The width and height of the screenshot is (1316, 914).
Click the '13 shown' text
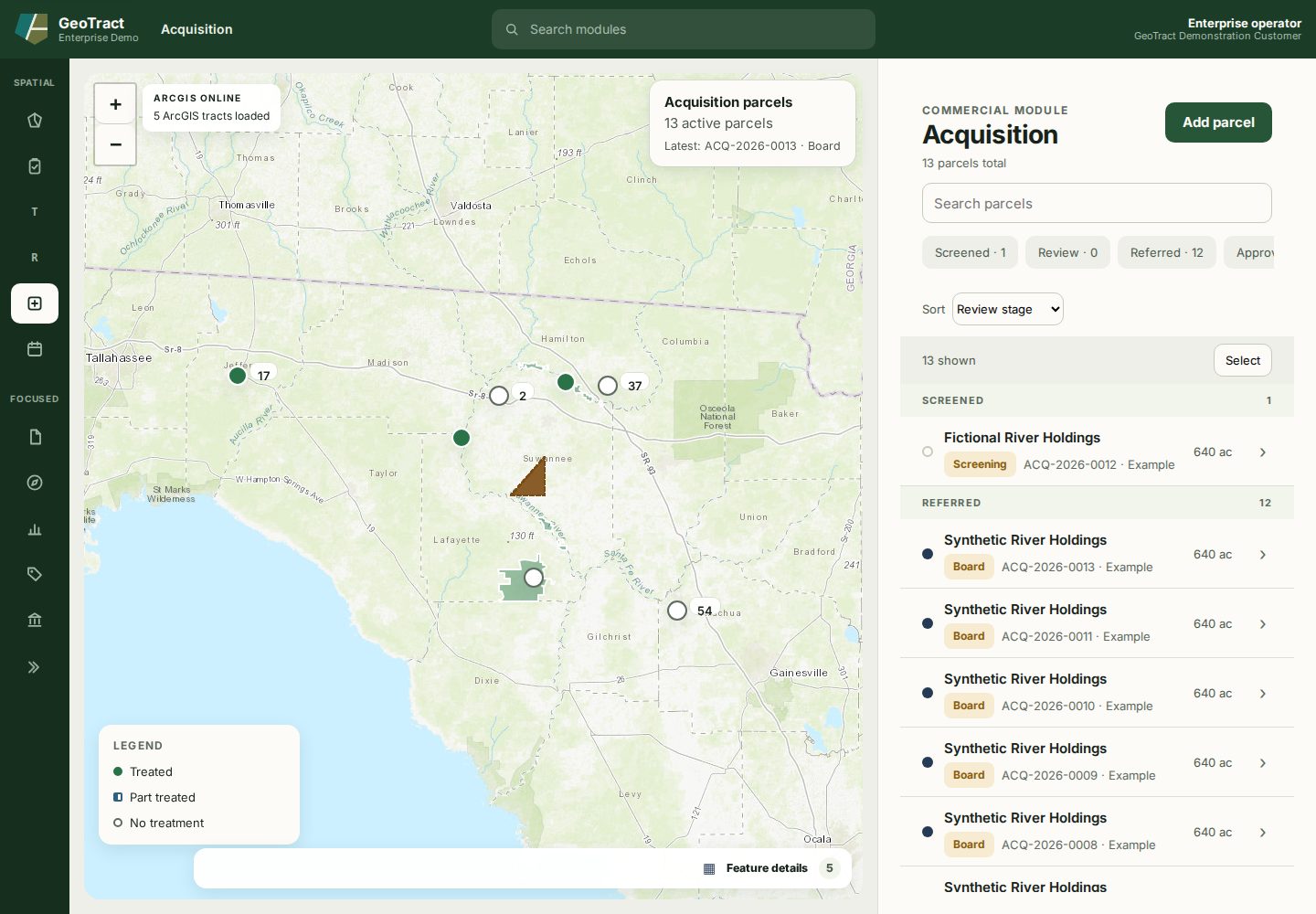click(x=949, y=360)
